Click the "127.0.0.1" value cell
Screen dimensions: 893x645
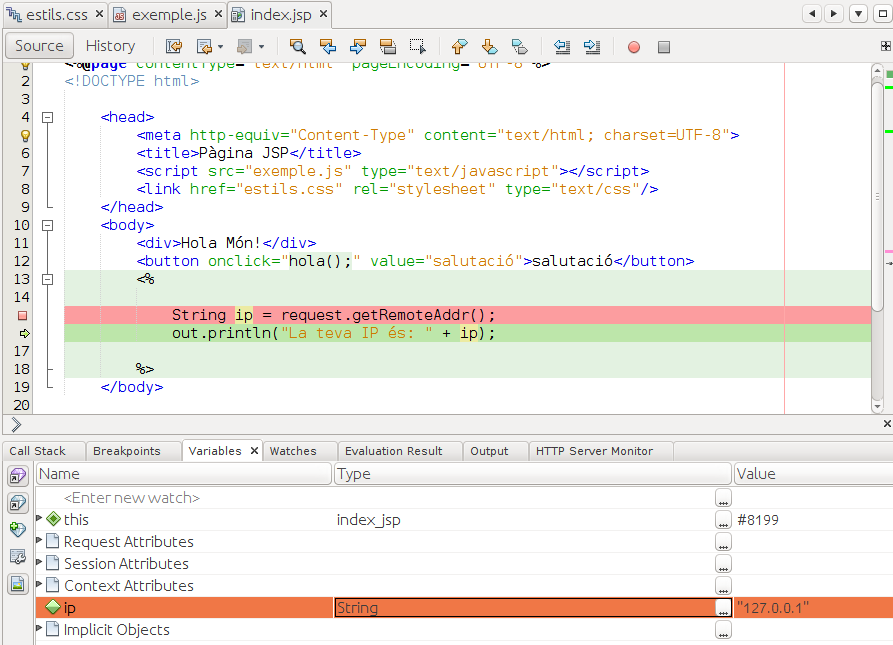(x=813, y=608)
